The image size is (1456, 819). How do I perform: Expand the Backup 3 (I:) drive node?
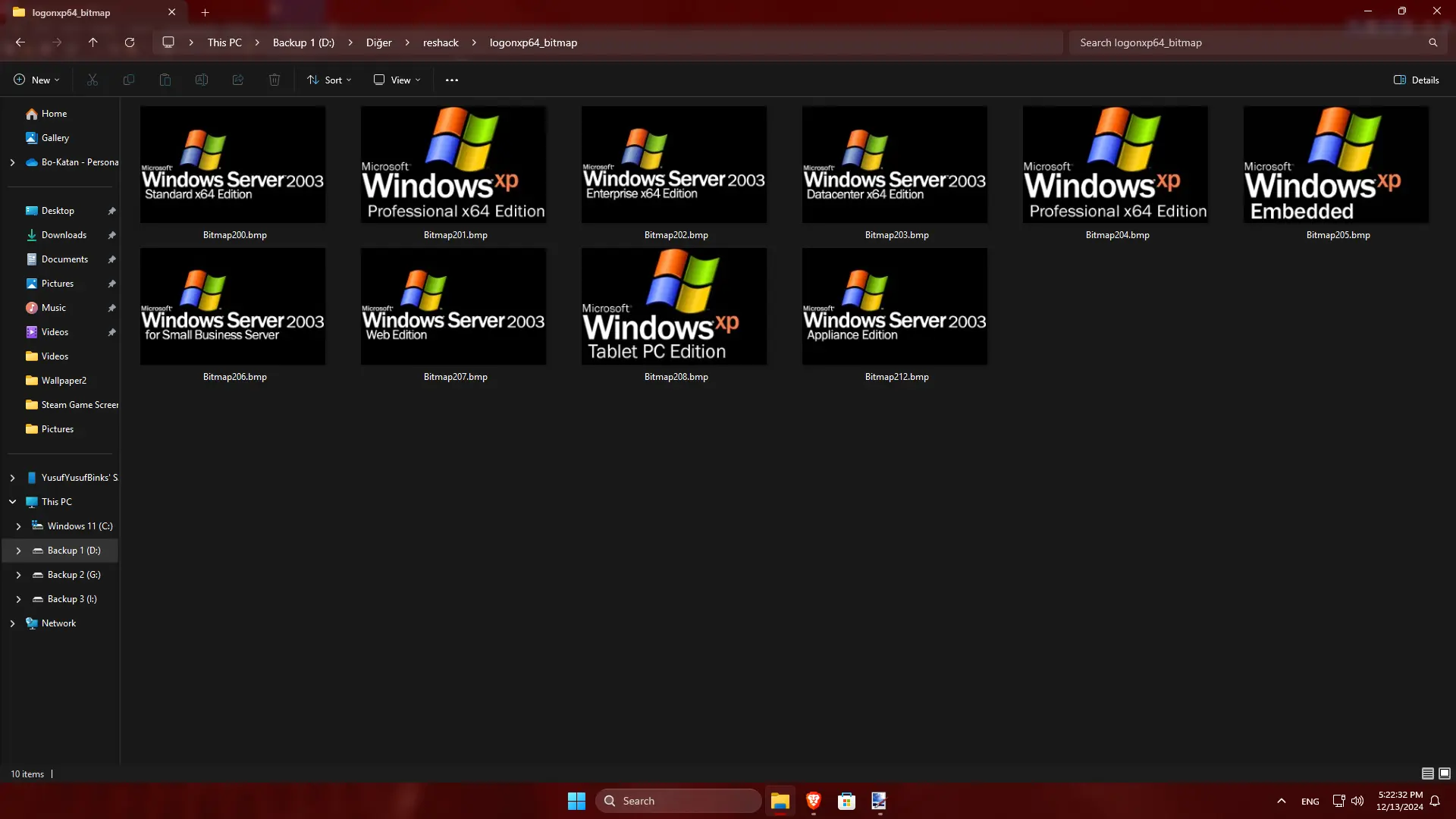[x=18, y=599]
